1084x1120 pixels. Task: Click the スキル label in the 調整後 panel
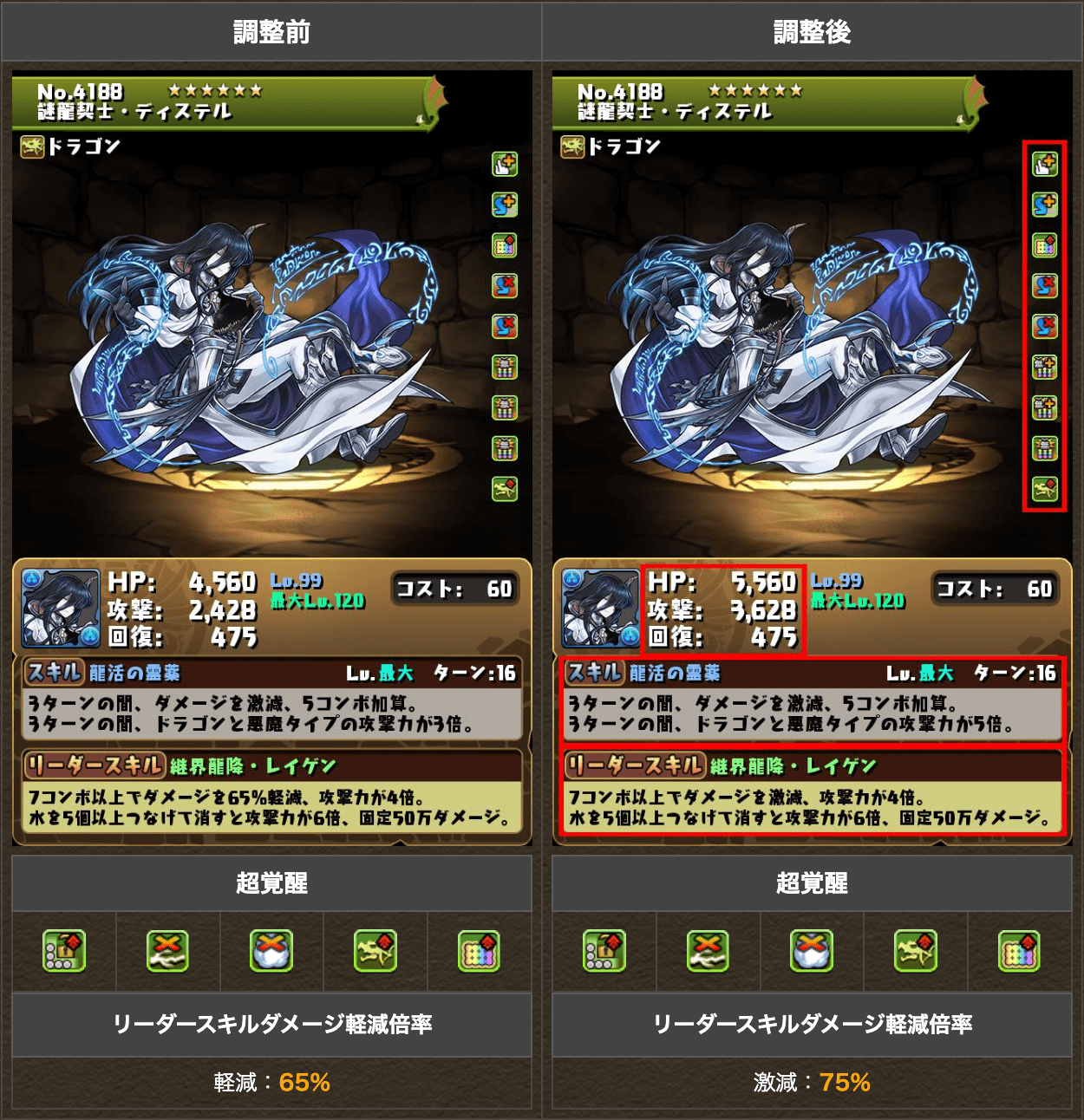click(594, 672)
